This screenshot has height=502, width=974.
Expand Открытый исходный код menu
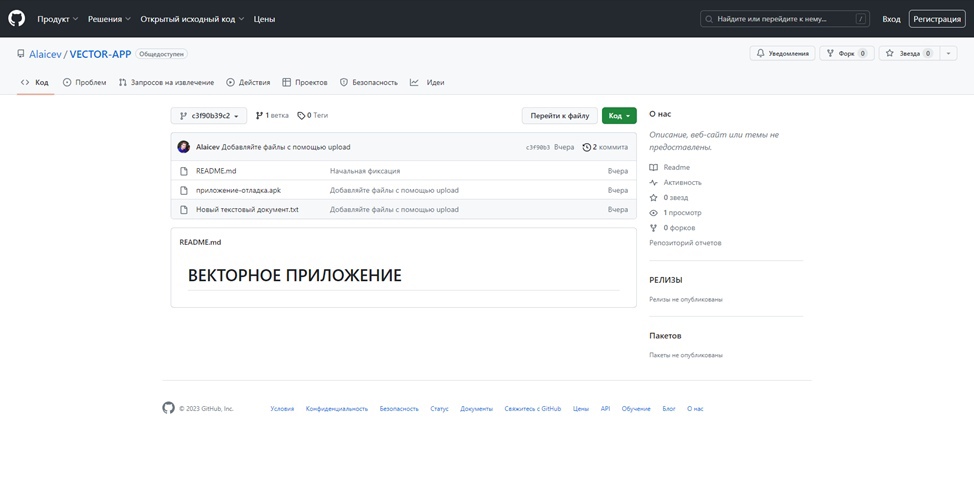click(193, 19)
